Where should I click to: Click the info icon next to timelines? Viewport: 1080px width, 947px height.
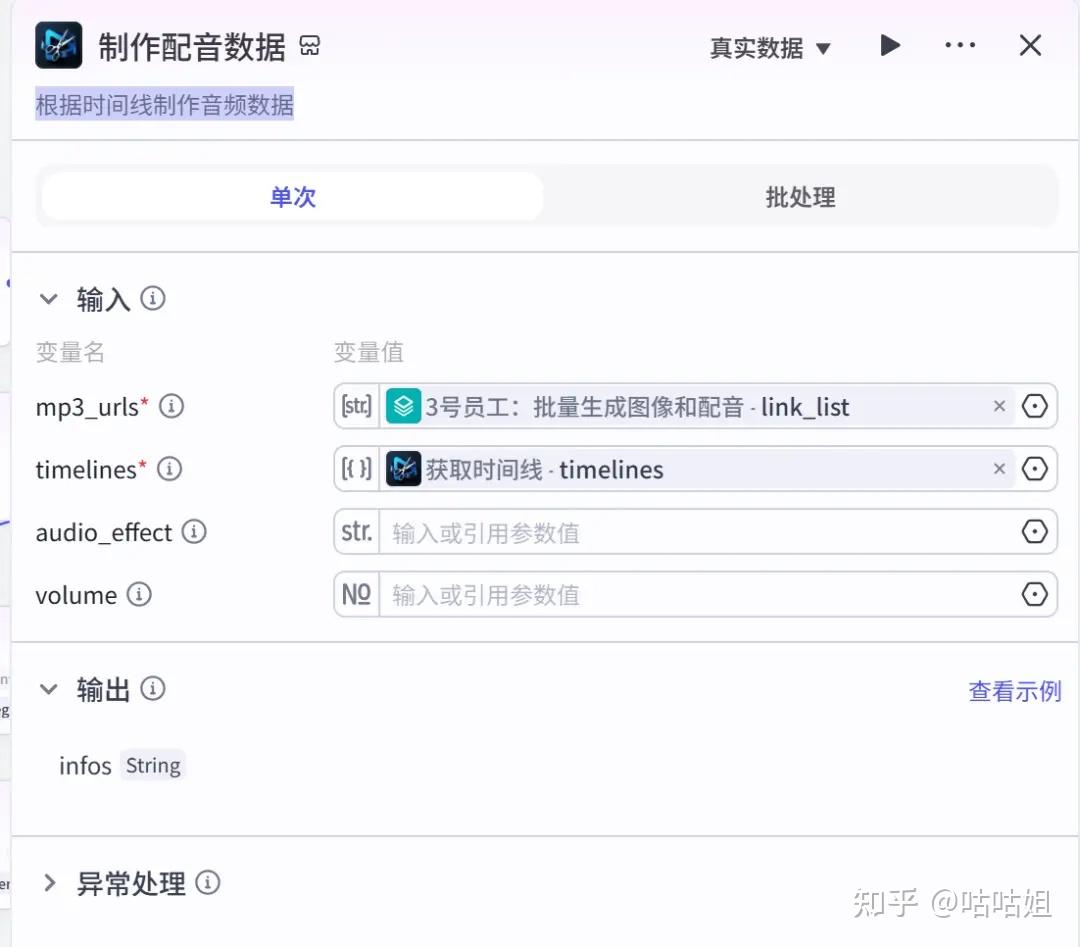[x=170, y=469]
